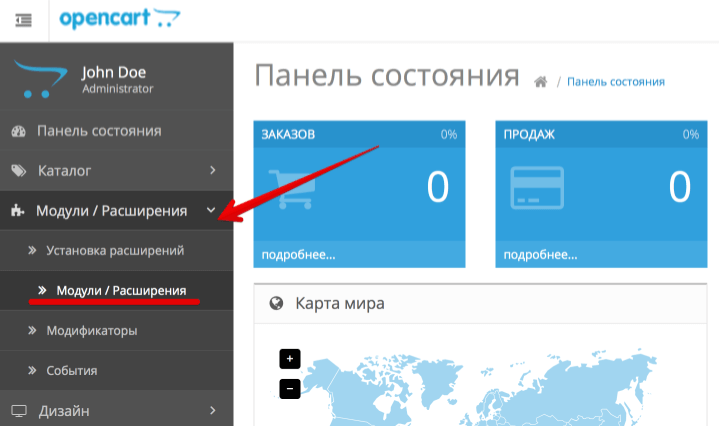719x426 pixels.
Task: Open the События submenu item
Action: (x=116, y=371)
